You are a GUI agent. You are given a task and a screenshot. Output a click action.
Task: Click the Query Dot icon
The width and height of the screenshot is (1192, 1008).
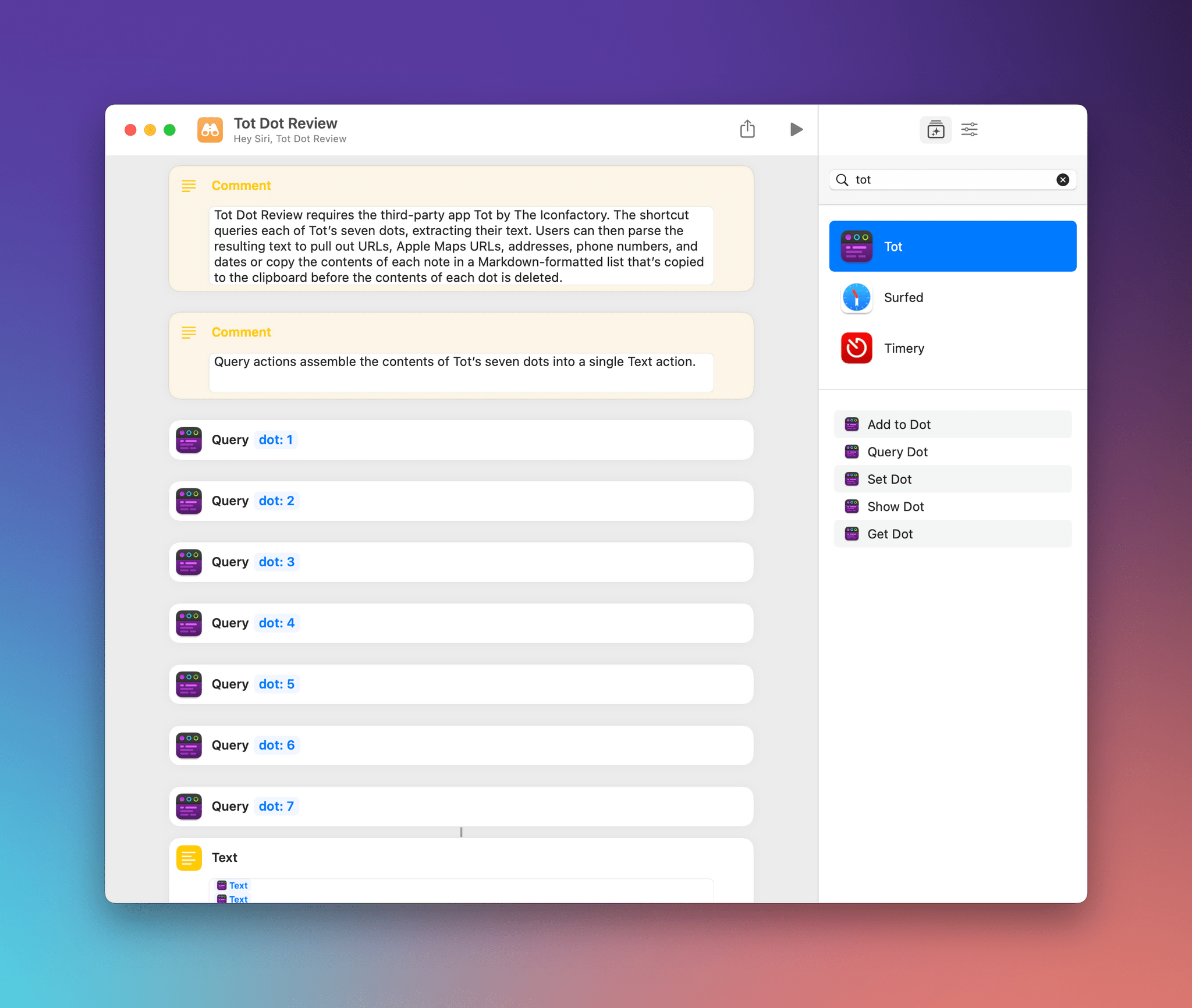click(852, 452)
